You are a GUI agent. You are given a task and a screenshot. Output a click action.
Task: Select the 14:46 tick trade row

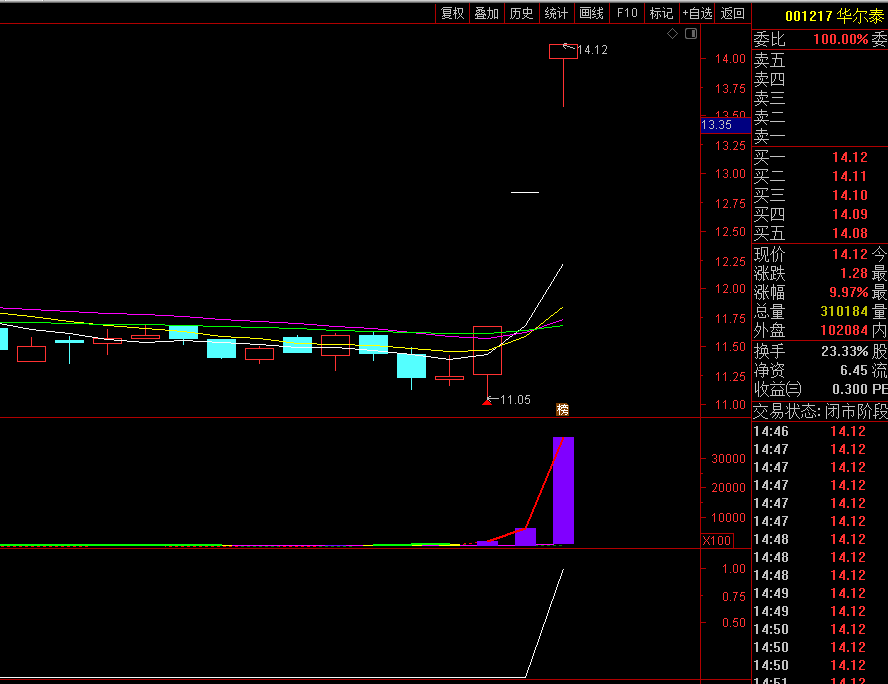click(819, 431)
